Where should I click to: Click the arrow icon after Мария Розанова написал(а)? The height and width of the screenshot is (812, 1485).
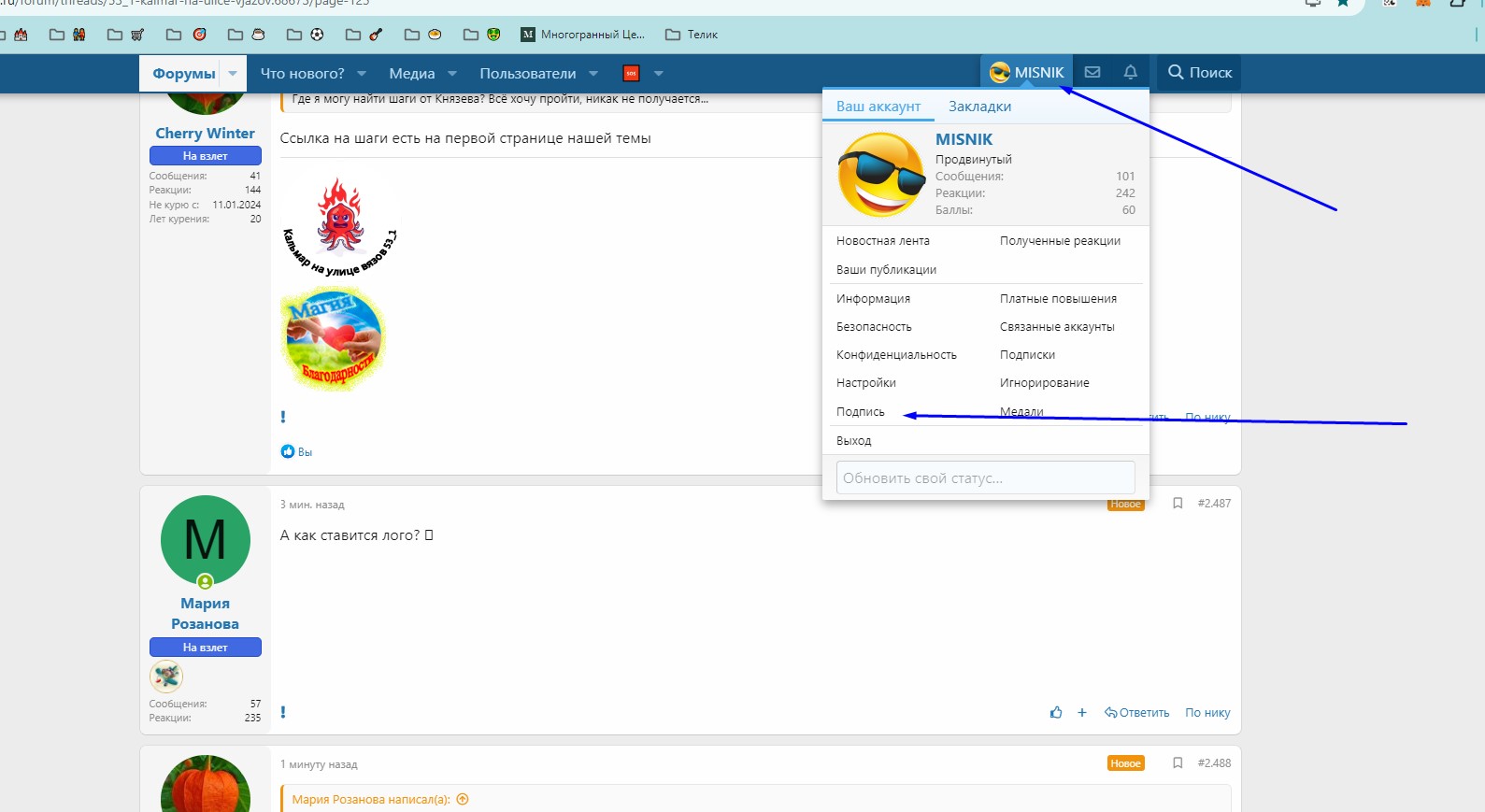463,799
